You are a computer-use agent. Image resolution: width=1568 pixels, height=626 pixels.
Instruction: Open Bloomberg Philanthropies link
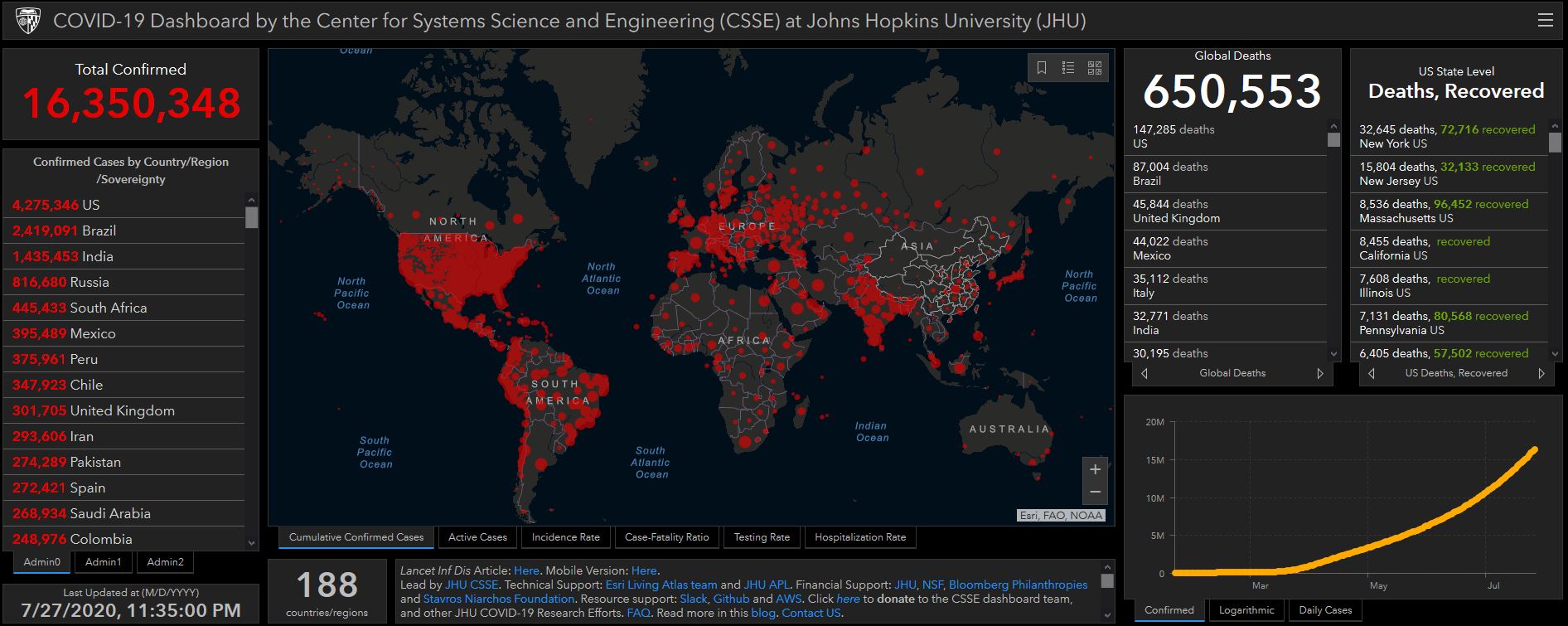coord(1018,585)
